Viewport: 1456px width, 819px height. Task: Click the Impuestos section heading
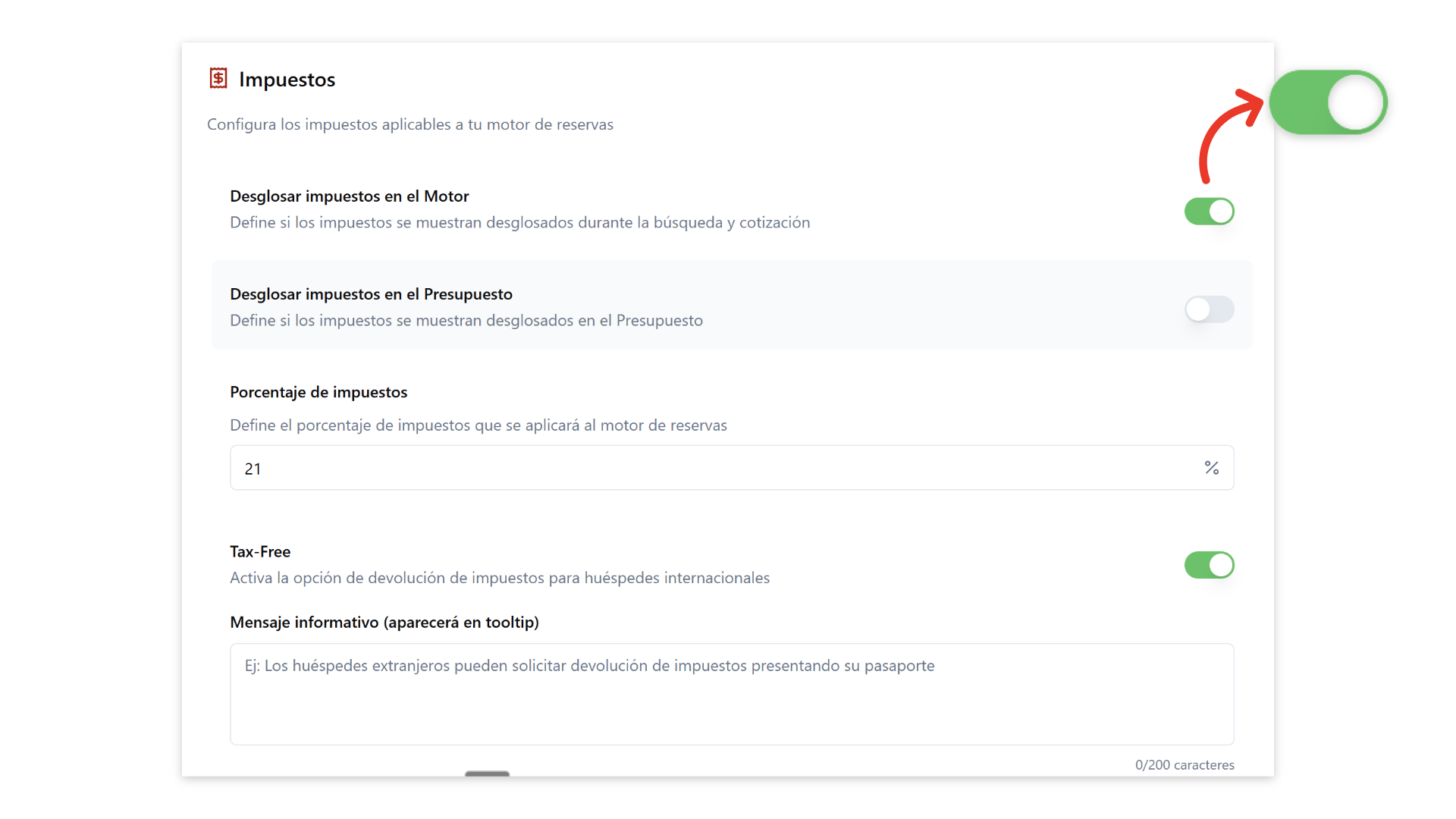tap(287, 80)
